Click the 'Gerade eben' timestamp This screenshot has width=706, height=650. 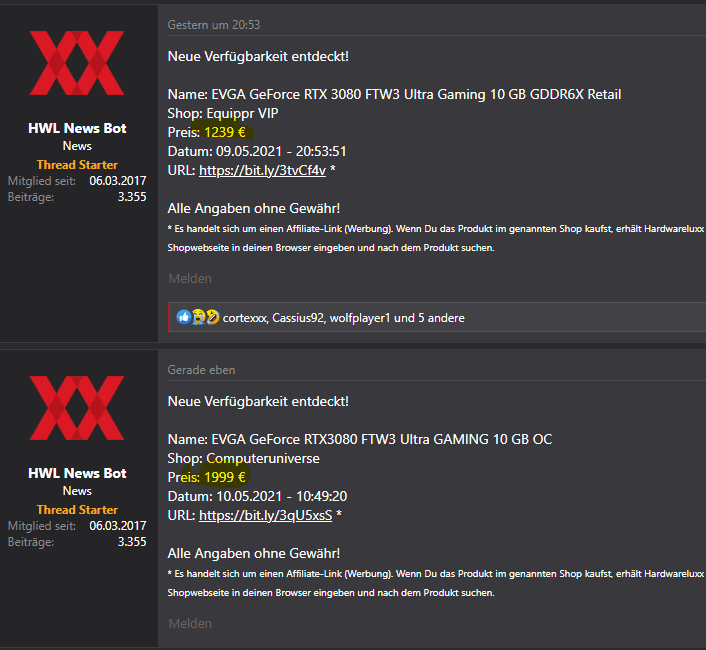(x=201, y=370)
